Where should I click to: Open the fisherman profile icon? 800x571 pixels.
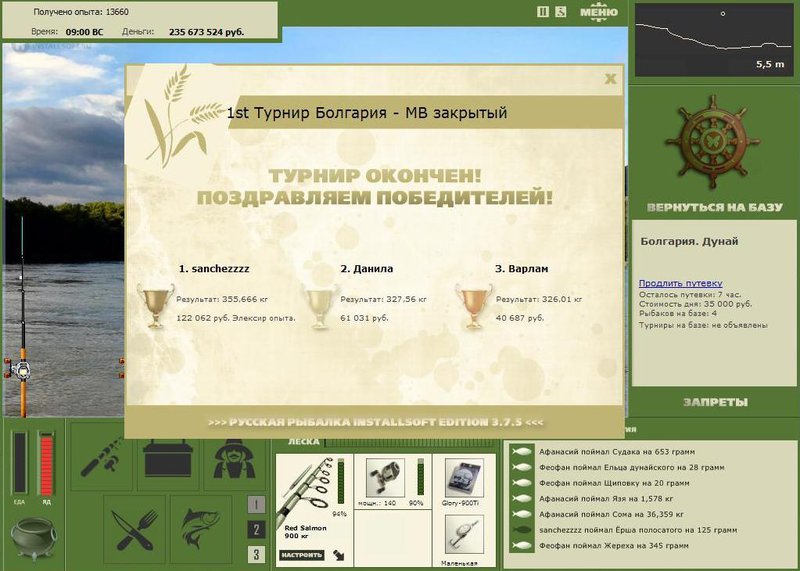coord(234,458)
